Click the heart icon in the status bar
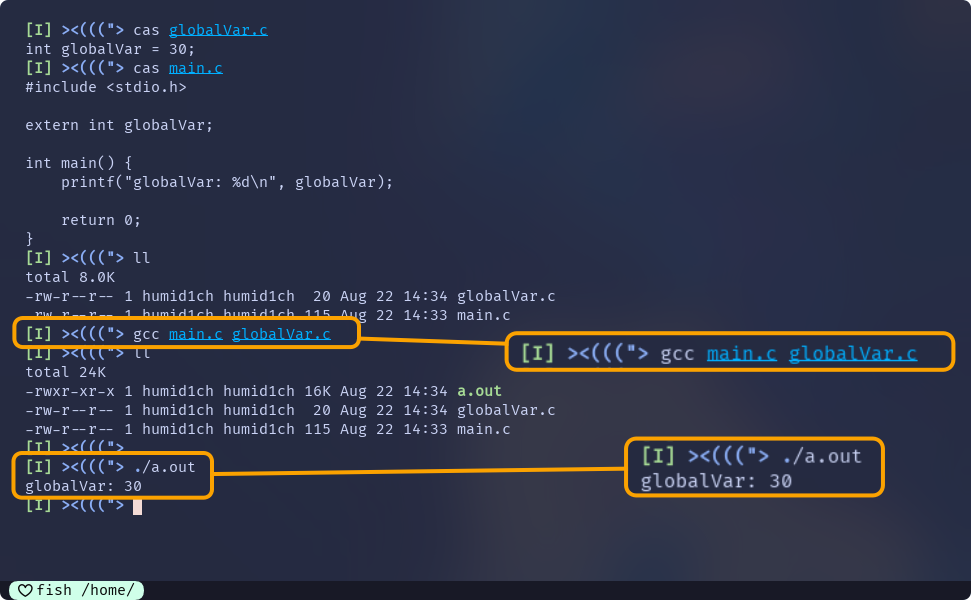The height and width of the screenshot is (600, 971). [x=25, y=590]
